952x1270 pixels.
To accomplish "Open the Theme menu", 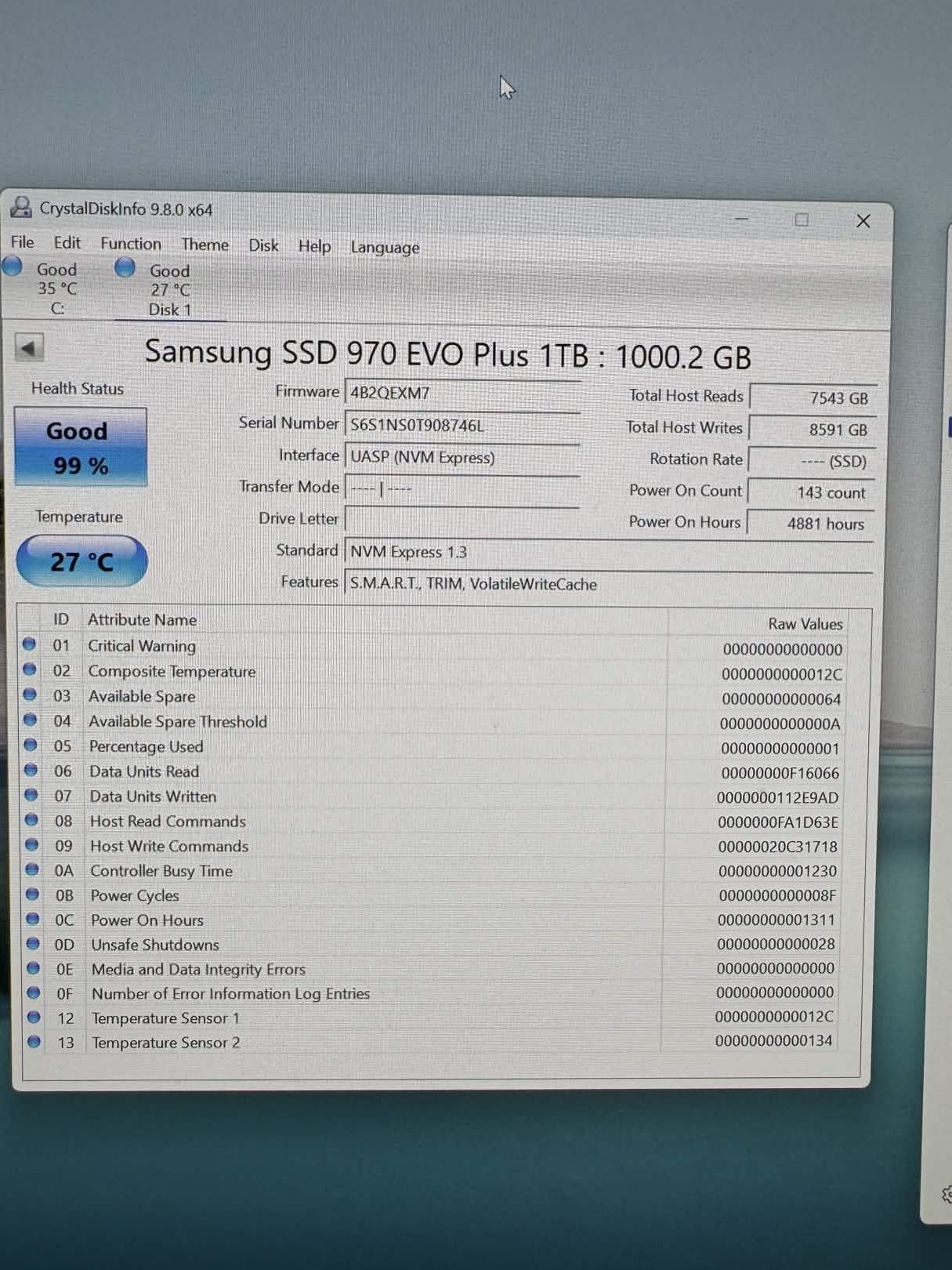I will (x=205, y=245).
